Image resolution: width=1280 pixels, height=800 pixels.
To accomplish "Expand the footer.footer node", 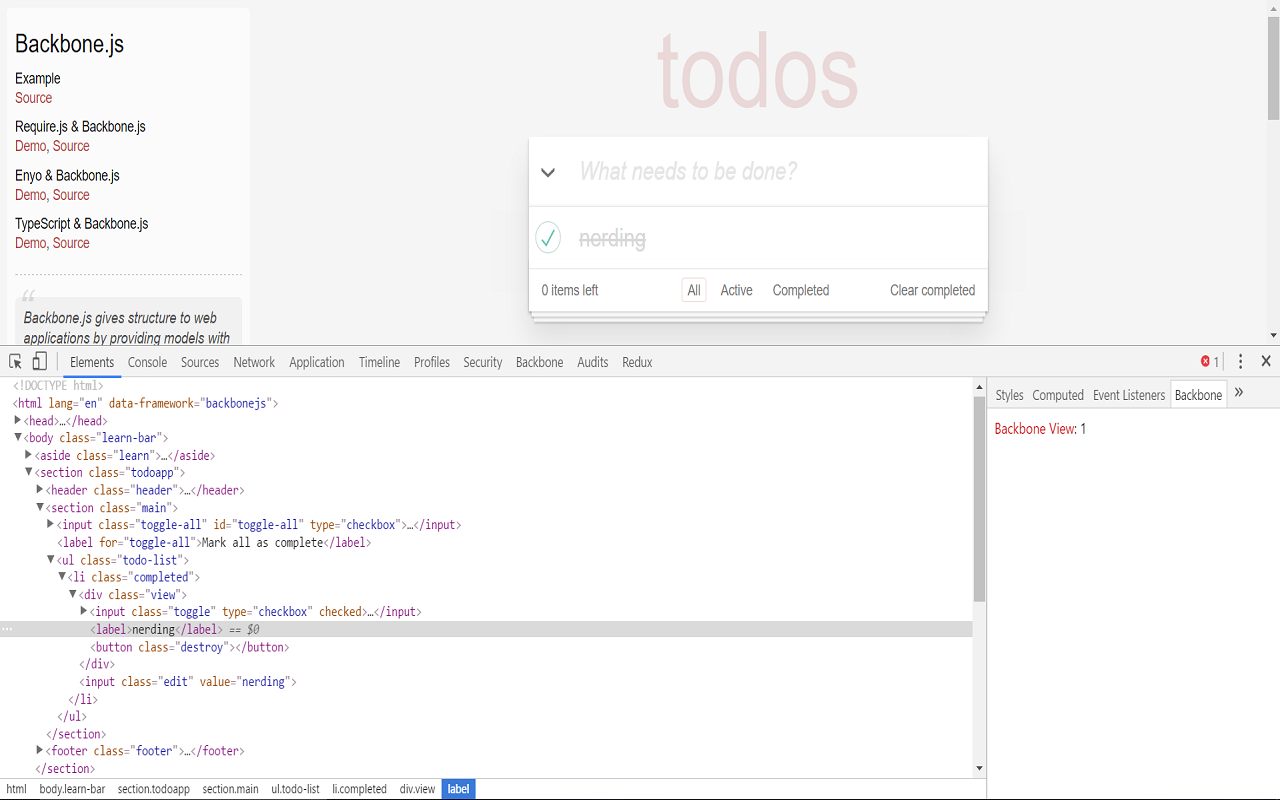I will tap(37, 750).
